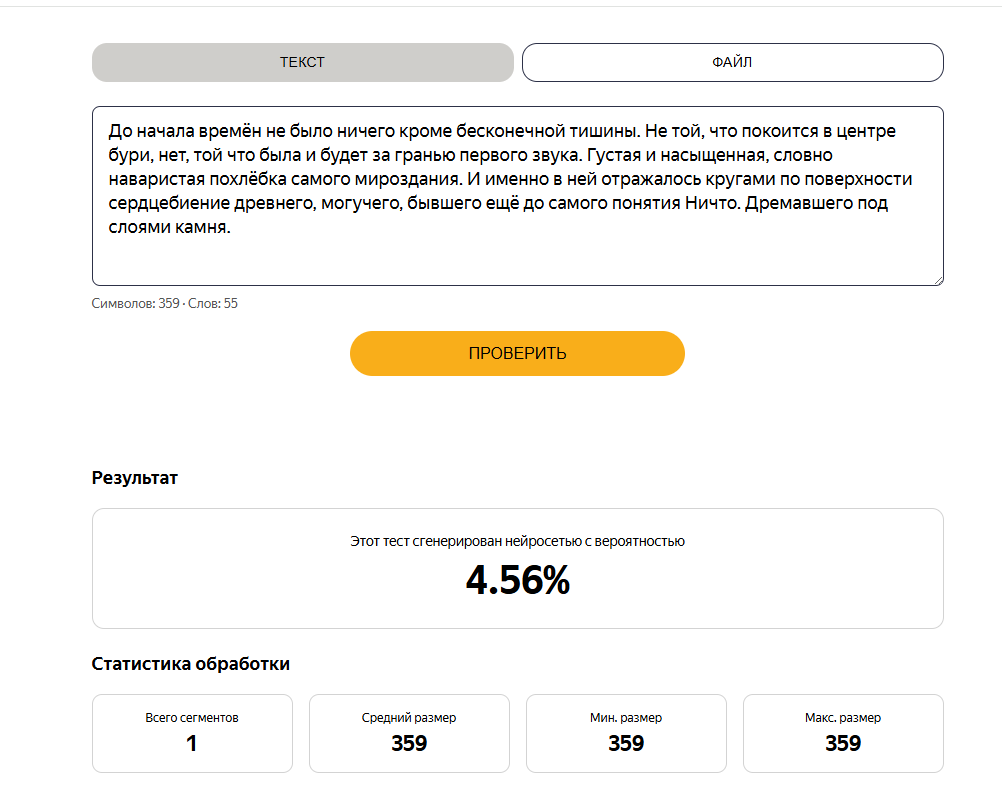Click the Символов: 359 counter

click(135, 303)
